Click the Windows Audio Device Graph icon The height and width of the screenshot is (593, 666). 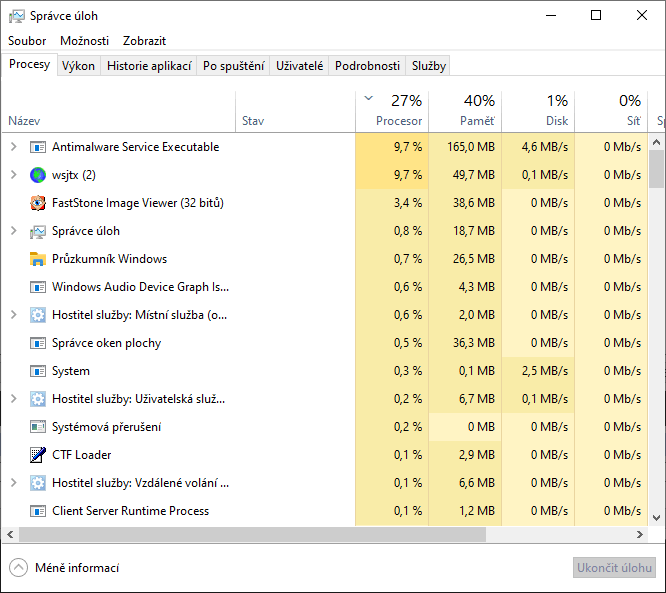coord(38,287)
